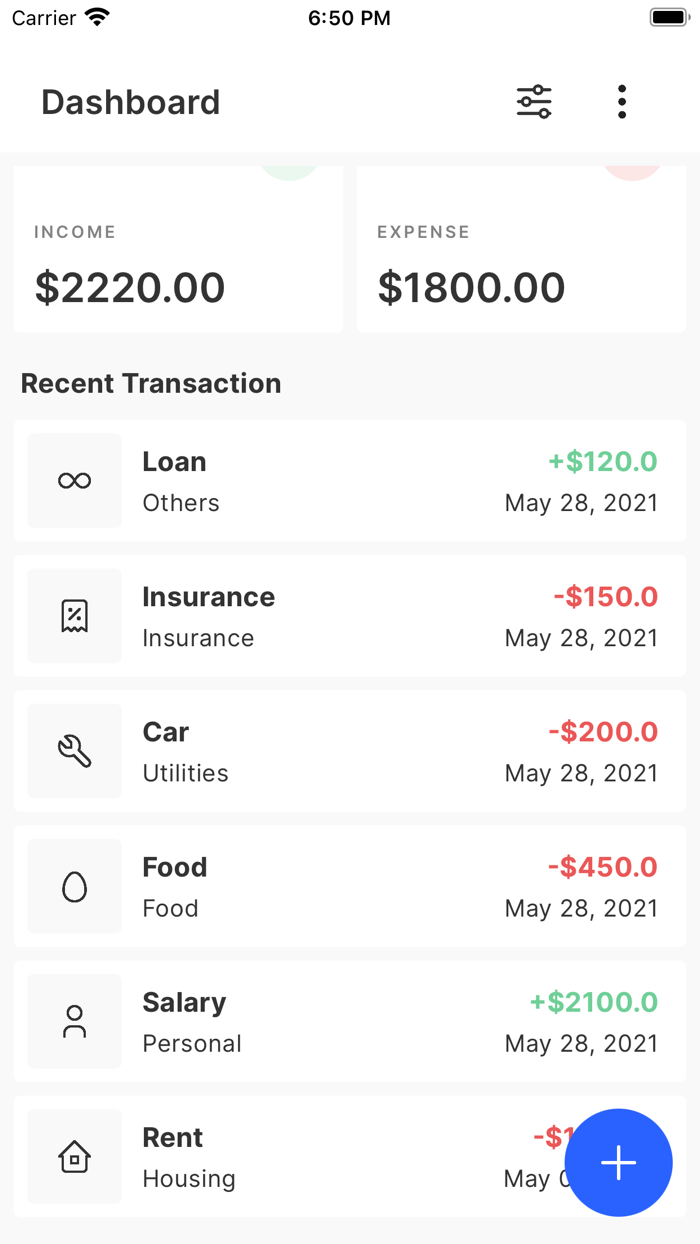Click the person icon beside Salary
The image size is (700, 1244).
pyautogui.click(x=74, y=1021)
